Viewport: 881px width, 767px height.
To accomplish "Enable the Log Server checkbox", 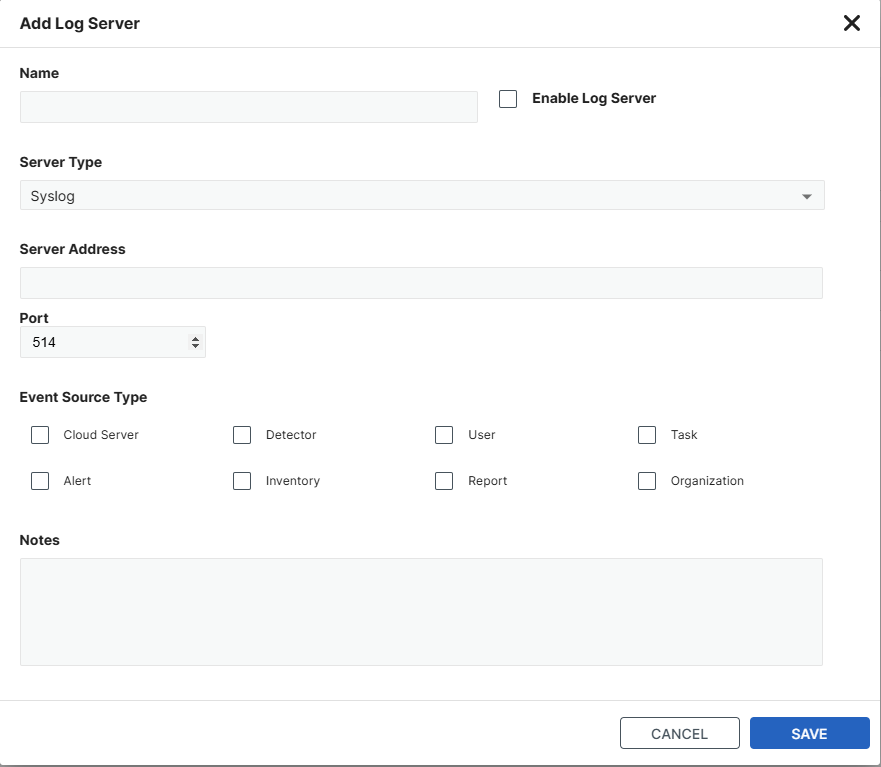I will (507, 98).
